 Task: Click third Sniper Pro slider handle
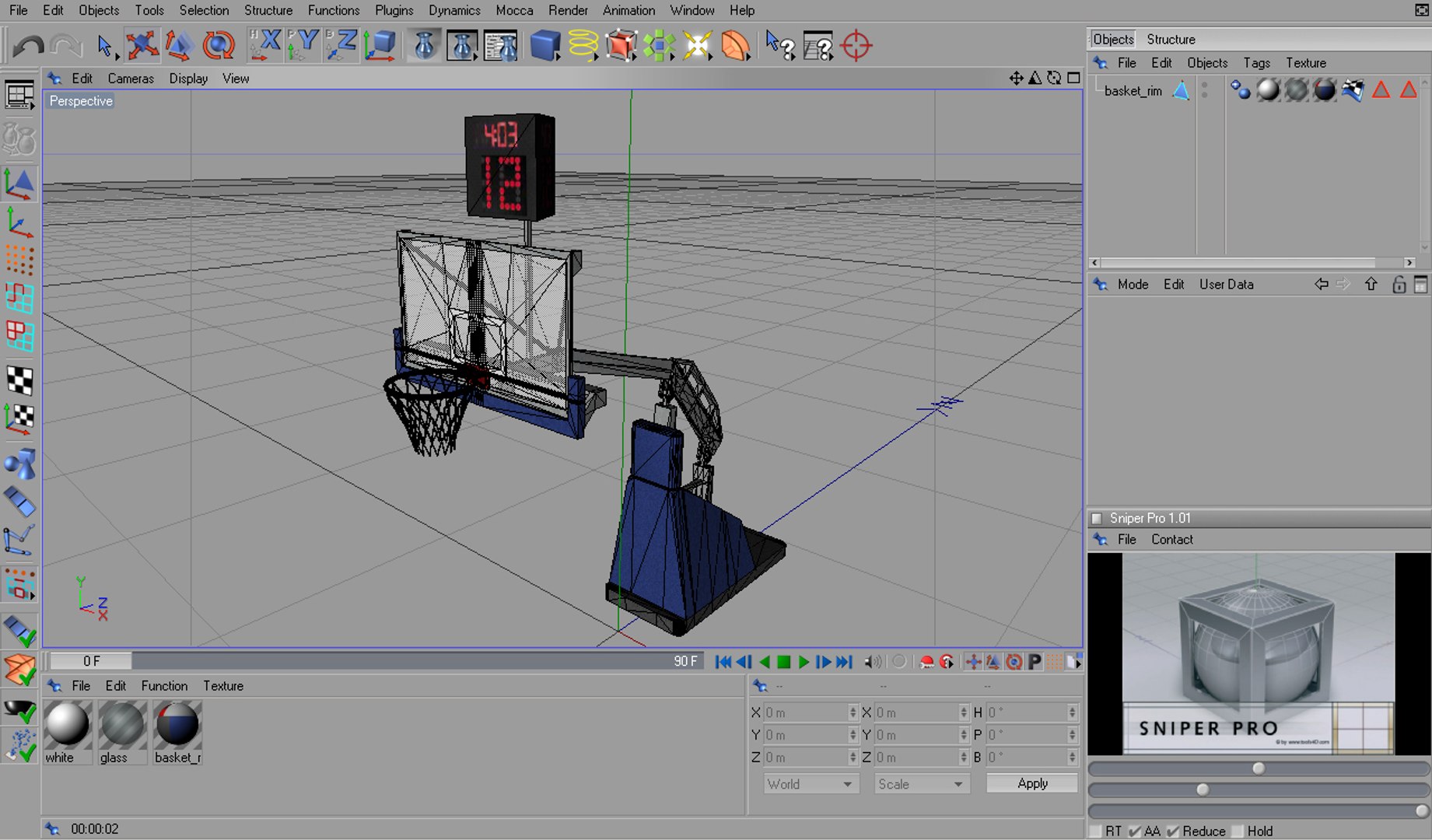tap(1421, 810)
